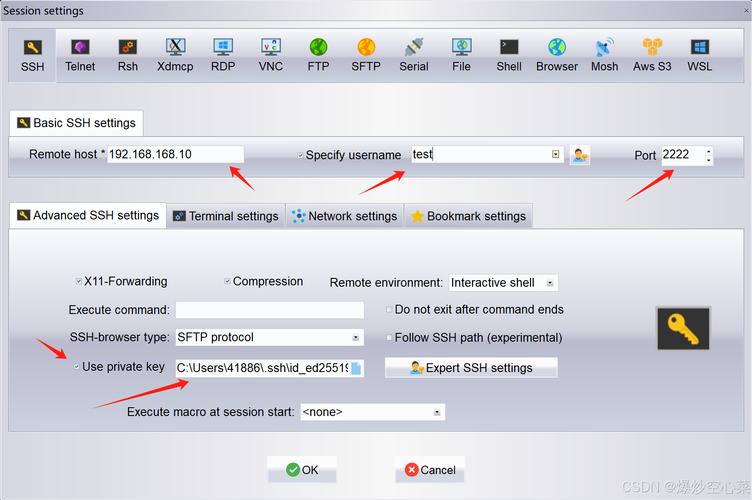Select the VNC session type
Image resolution: width=752 pixels, height=500 pixels.
coord(270,54)
